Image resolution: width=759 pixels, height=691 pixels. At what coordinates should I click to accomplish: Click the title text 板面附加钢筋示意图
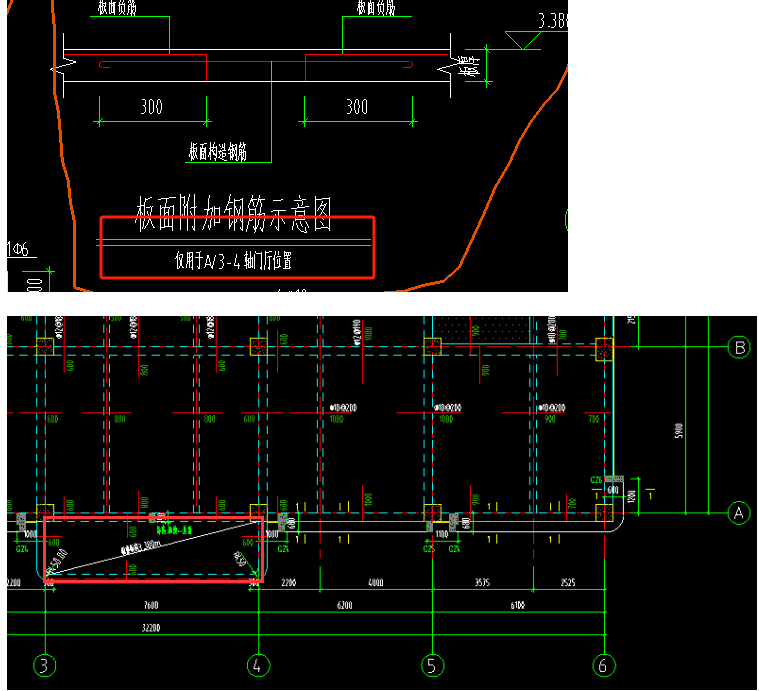[x=233, y=214]
